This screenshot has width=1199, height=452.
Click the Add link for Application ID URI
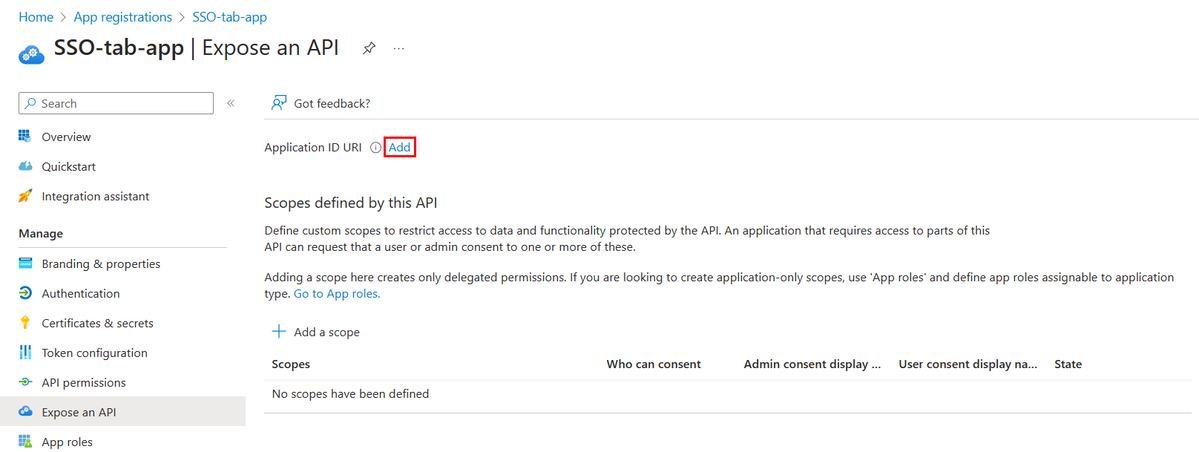pyautogui.click(x=400, y=147)
